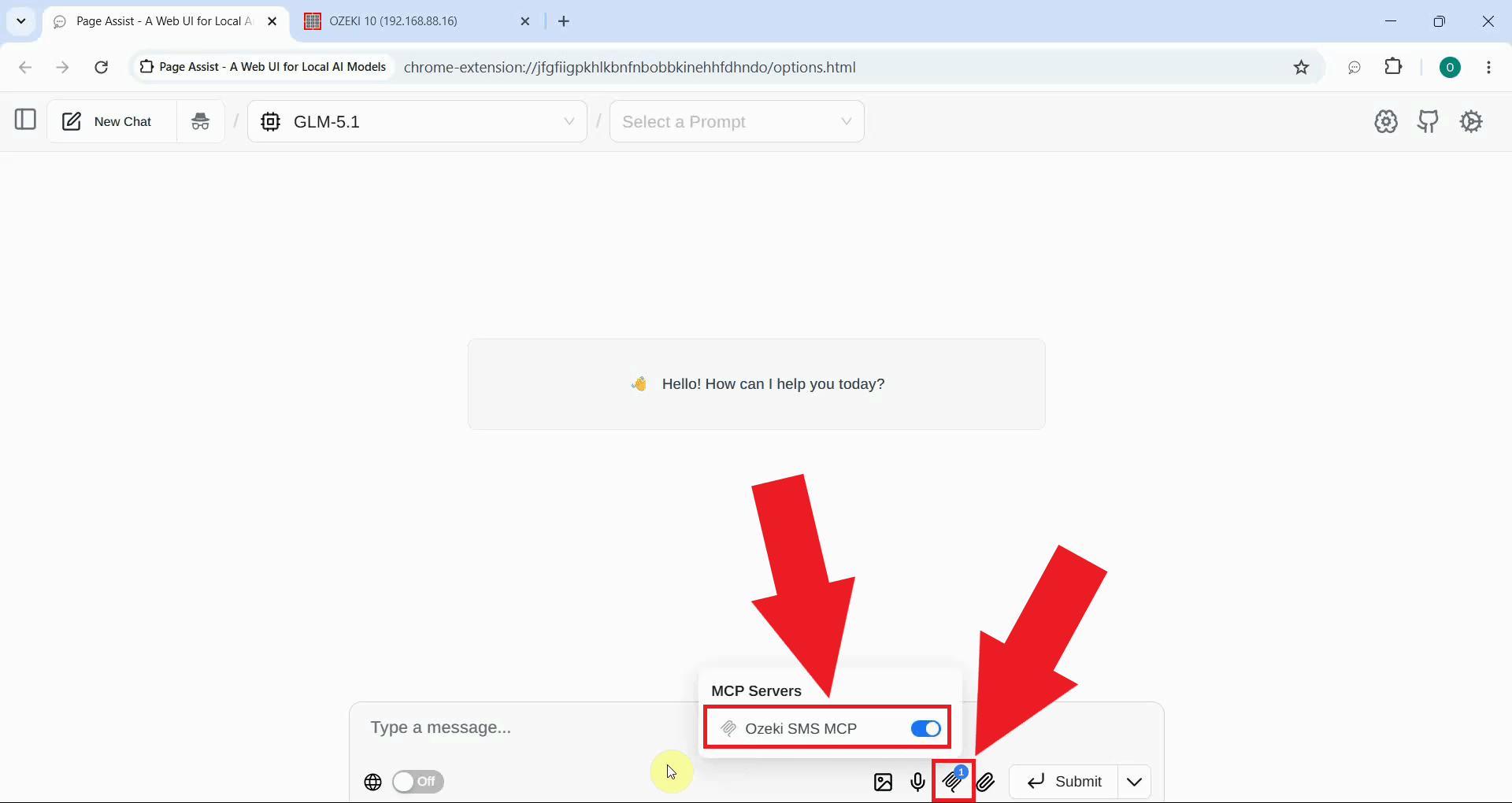Open the GitHub repository icon
This screenshot has height=803, width=1512.
click(x=1428, y=121)
